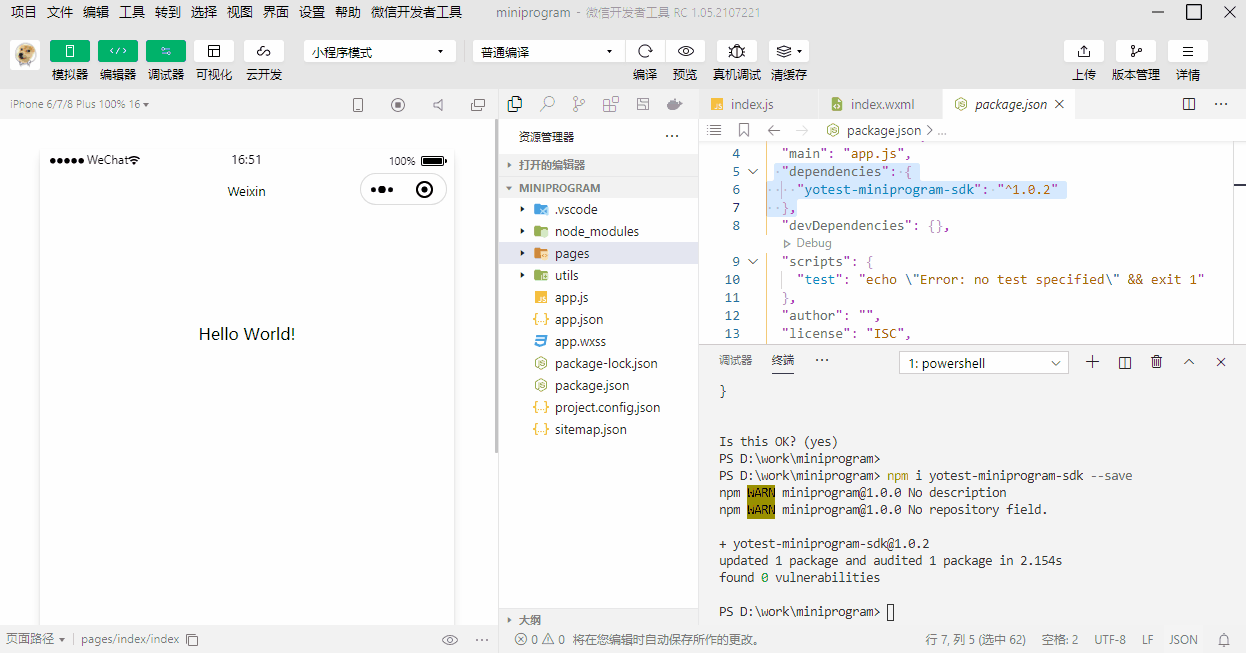Viewport: 1246px width, 653px height.
Task: Open the Details (详情) button
Action: click(x=1188, y=51)
